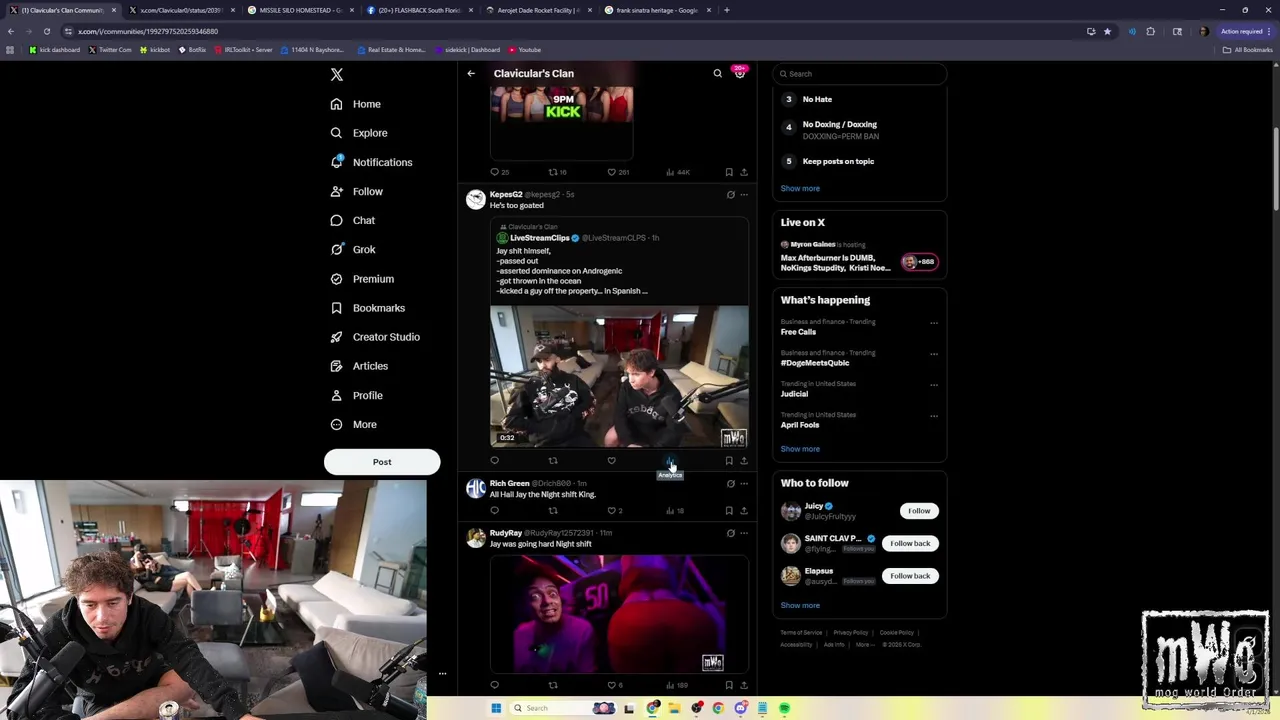Click the +868 listeners badge
Screen dimensions: 1280x720
pos(919,262)
